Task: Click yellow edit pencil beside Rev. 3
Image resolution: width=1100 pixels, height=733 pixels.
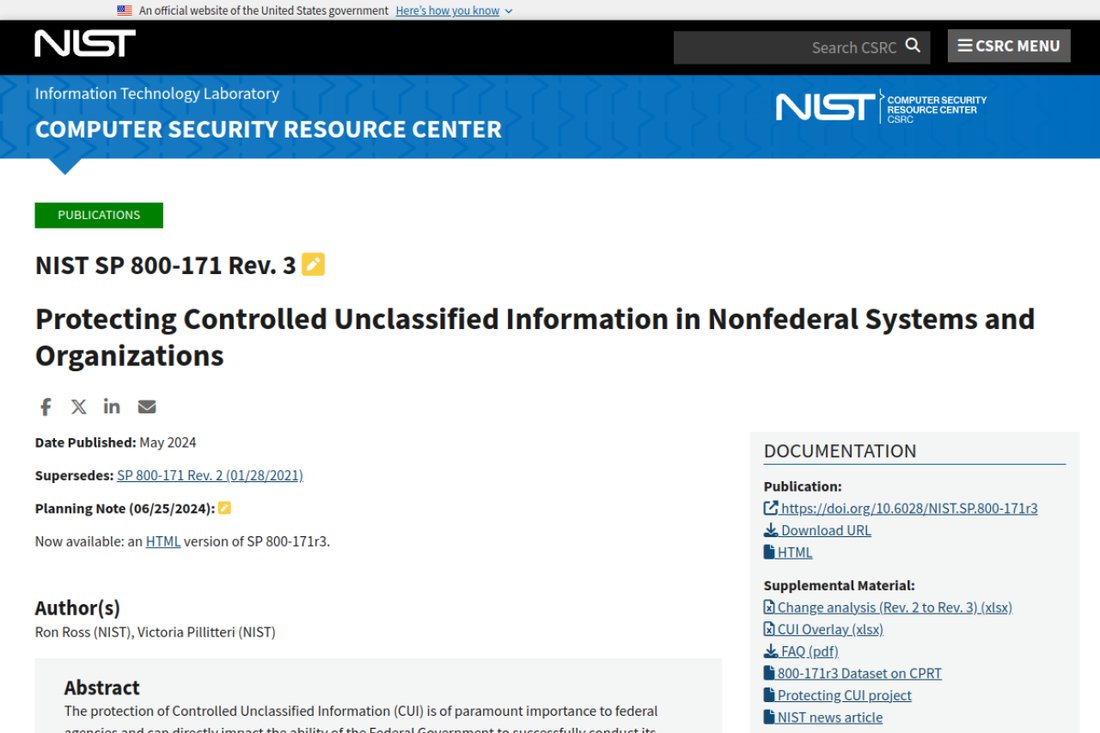Action: pos(313,264)
